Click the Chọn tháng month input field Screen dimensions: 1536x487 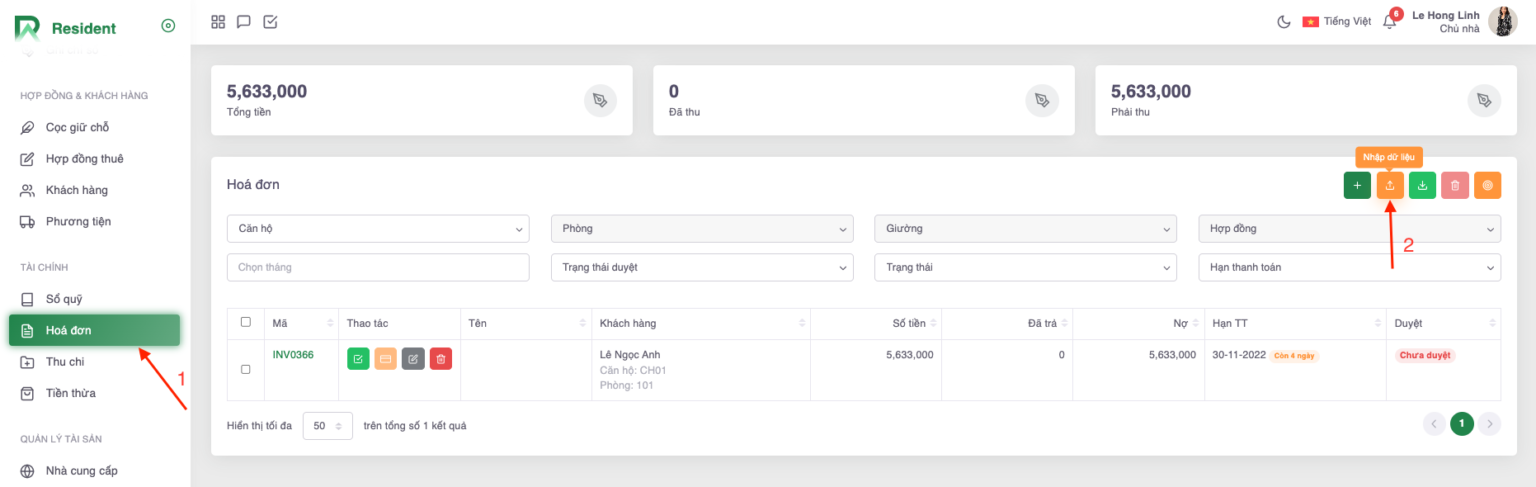(x=378, y=267)
